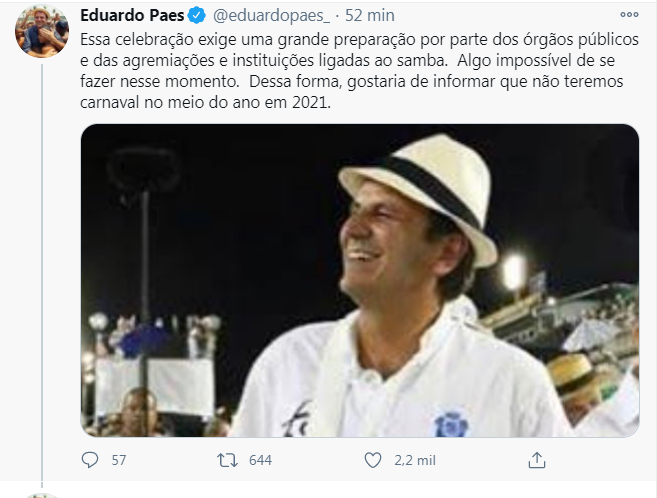This screenshot has width=657, height=498.
Task: Open the share upload arrow icon
Action: pyautogui.click(x=537, y=460)
